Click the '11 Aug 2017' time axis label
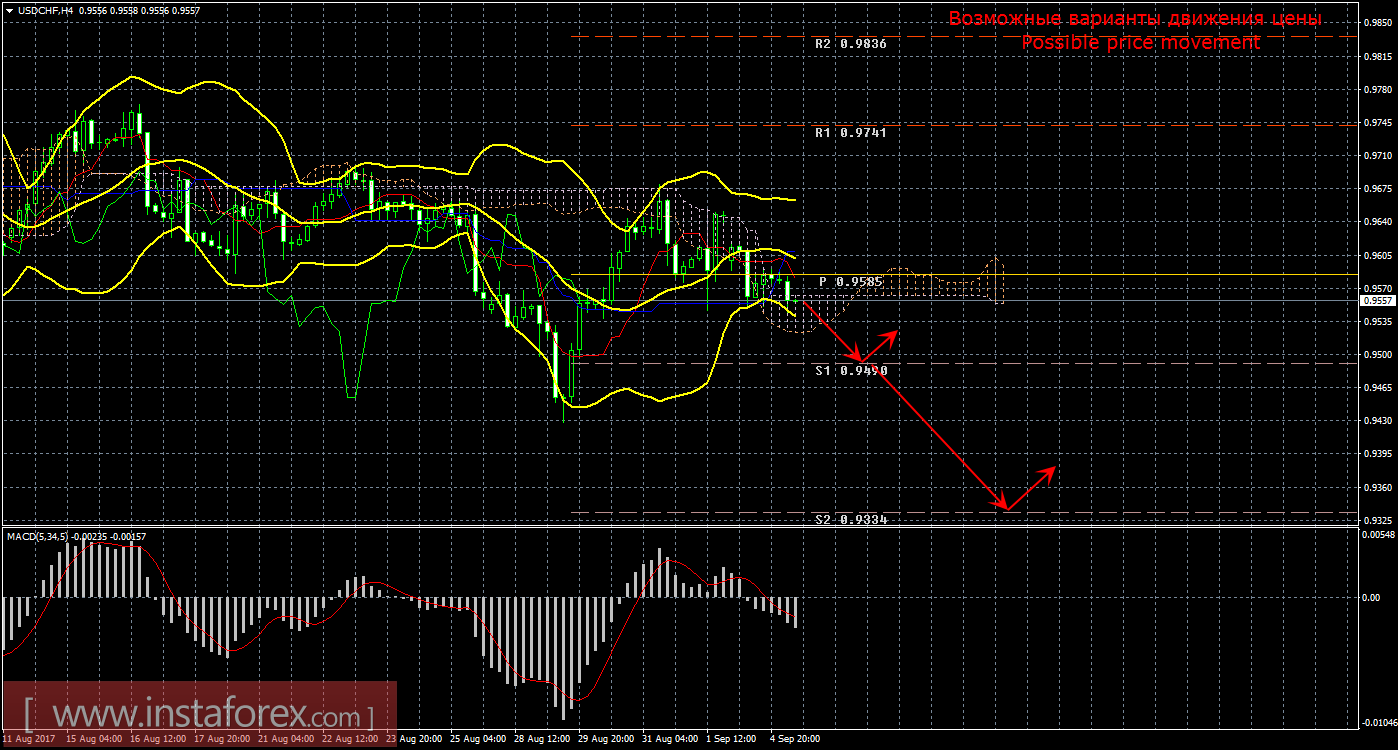Viewport: 1398px width, 750px height. click(x=27, y=739)
